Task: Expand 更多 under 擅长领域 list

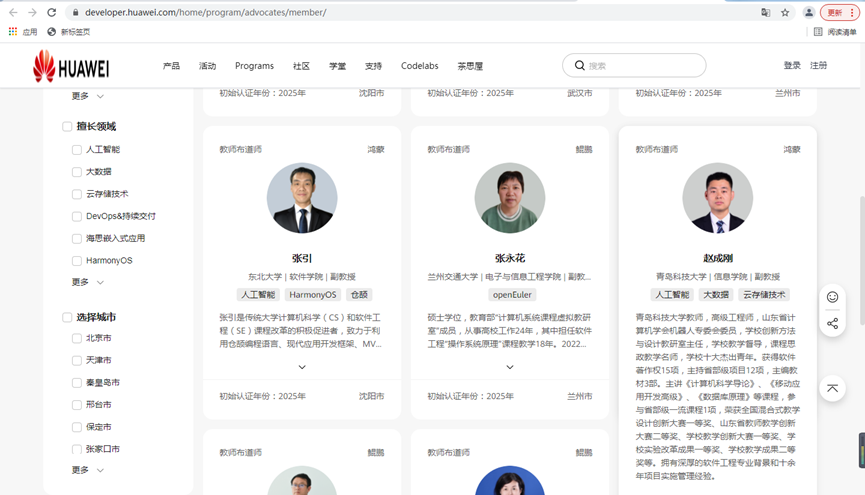Action: pos(87,282)
